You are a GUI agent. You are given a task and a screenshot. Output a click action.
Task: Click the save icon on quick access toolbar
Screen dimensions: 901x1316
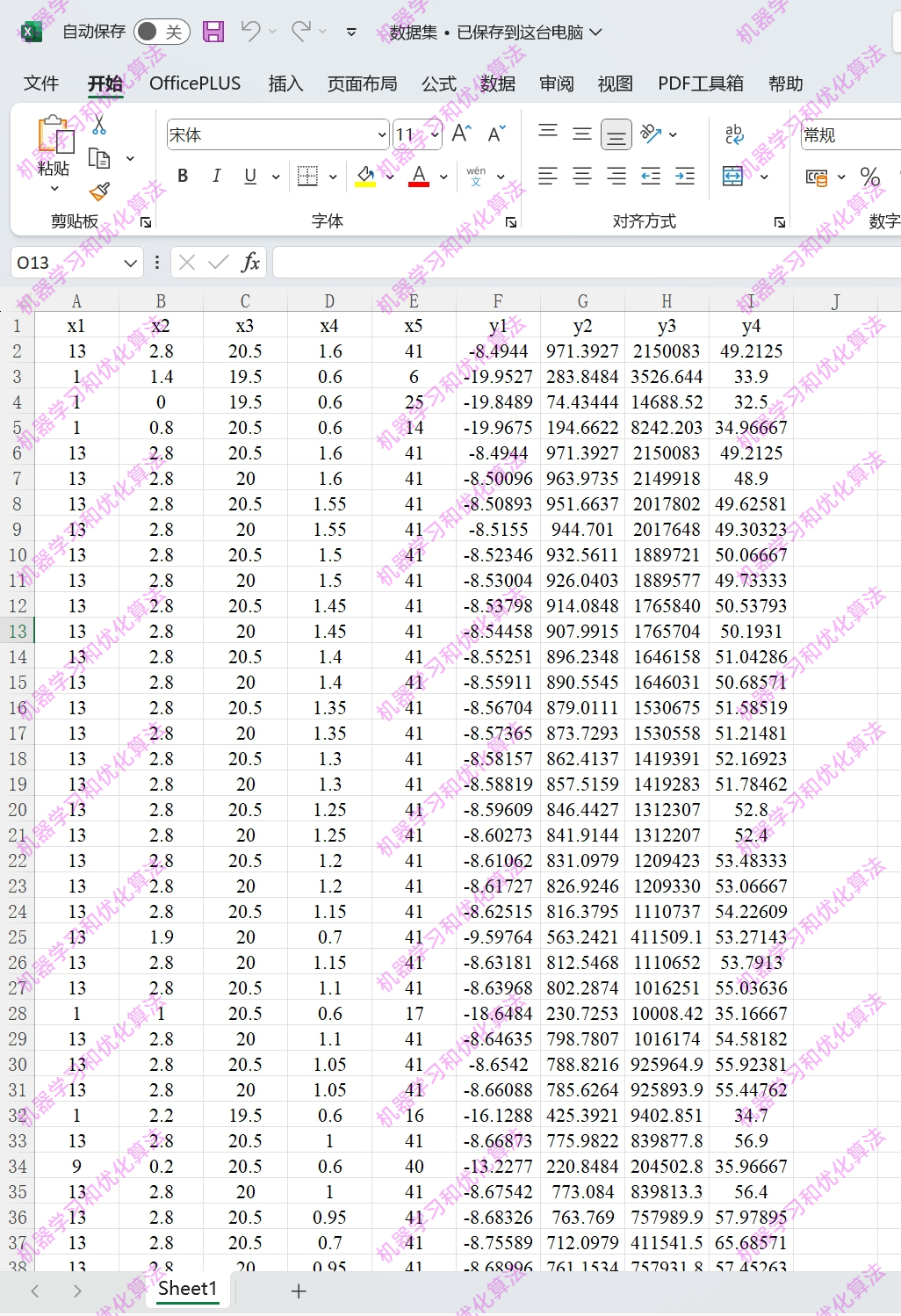point(212,32)
